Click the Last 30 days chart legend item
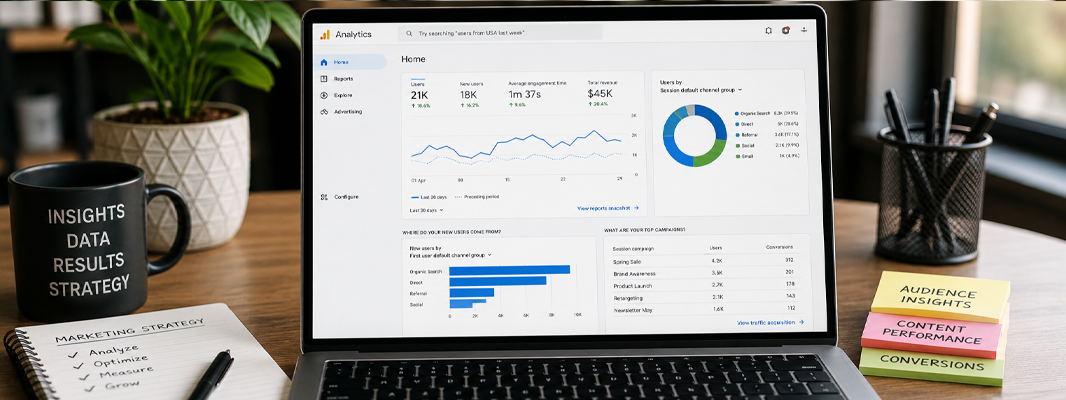The width and height of the screenshot is (1066, 400). (x=428, y=197)
